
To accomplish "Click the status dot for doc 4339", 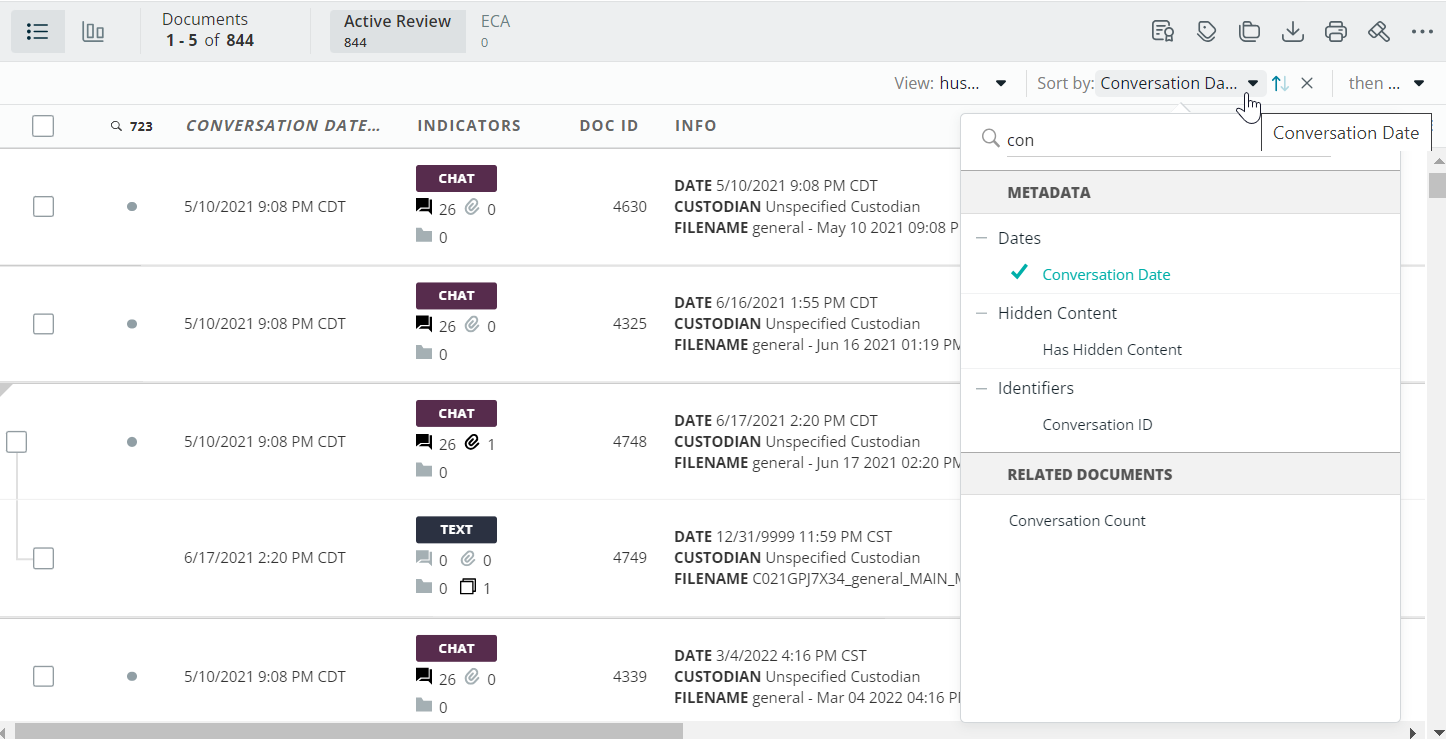I will (x=132, y=676).
